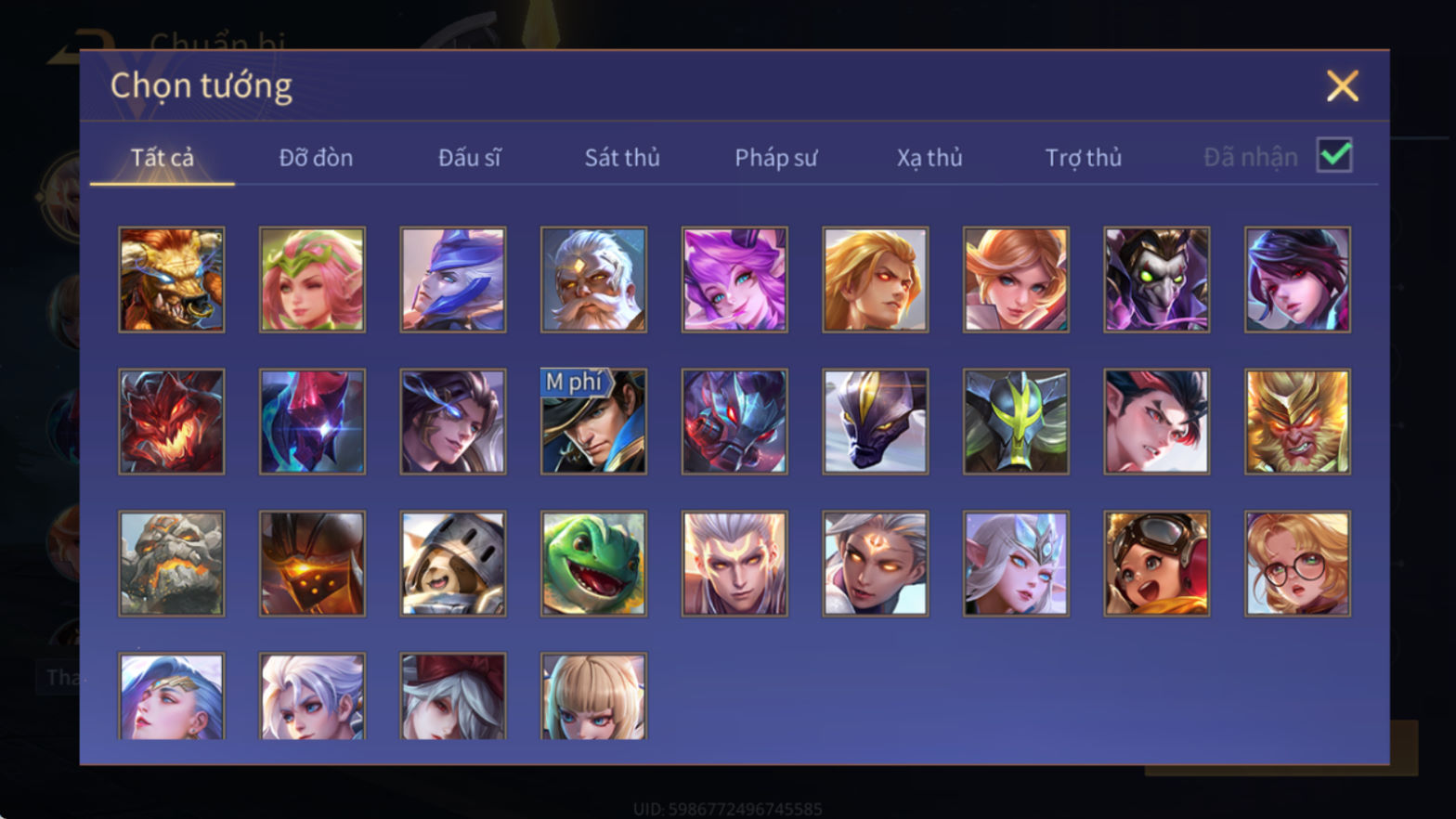Show the 'Pháp sư' hero category
1456x819 pixels.
(776, 158)
